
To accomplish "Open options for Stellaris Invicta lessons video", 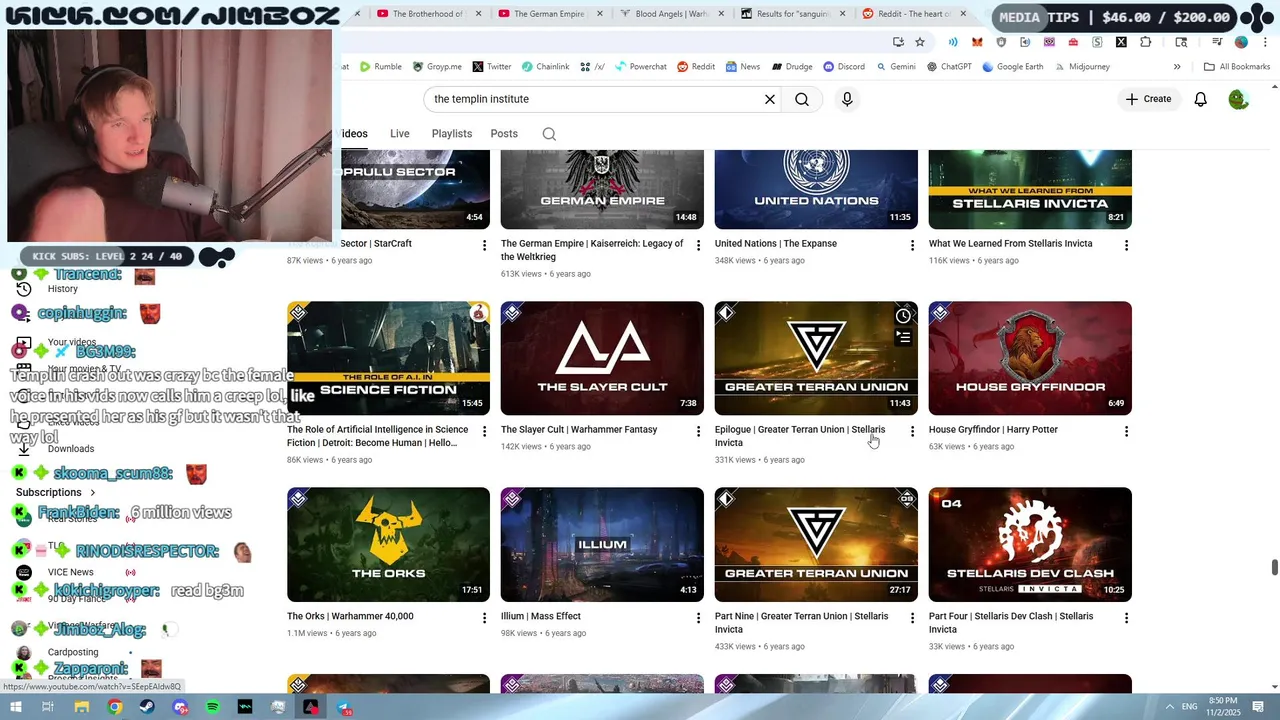I will tap(1126, 246).
